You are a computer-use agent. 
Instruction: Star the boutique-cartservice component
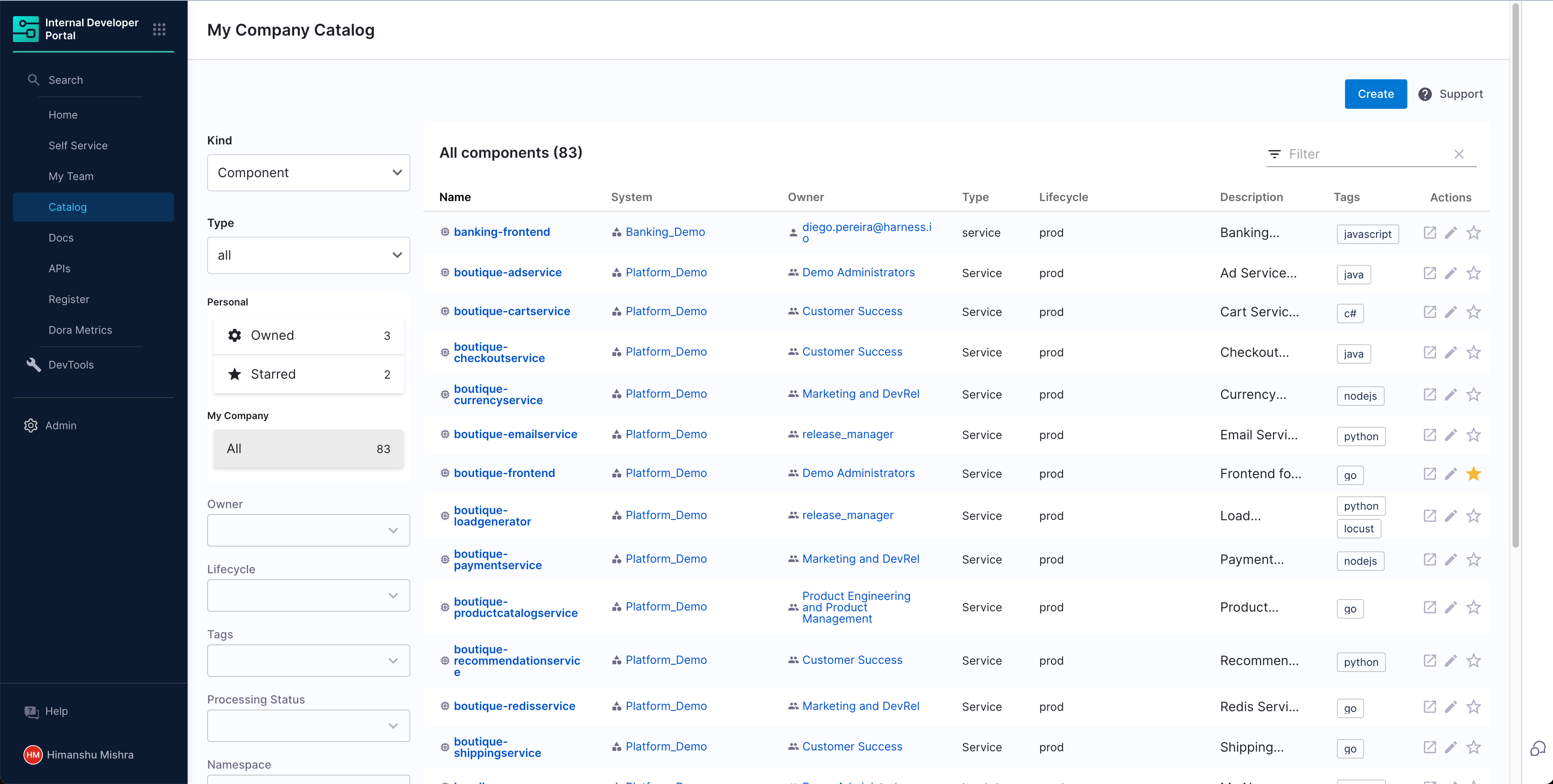point(1473,312)
